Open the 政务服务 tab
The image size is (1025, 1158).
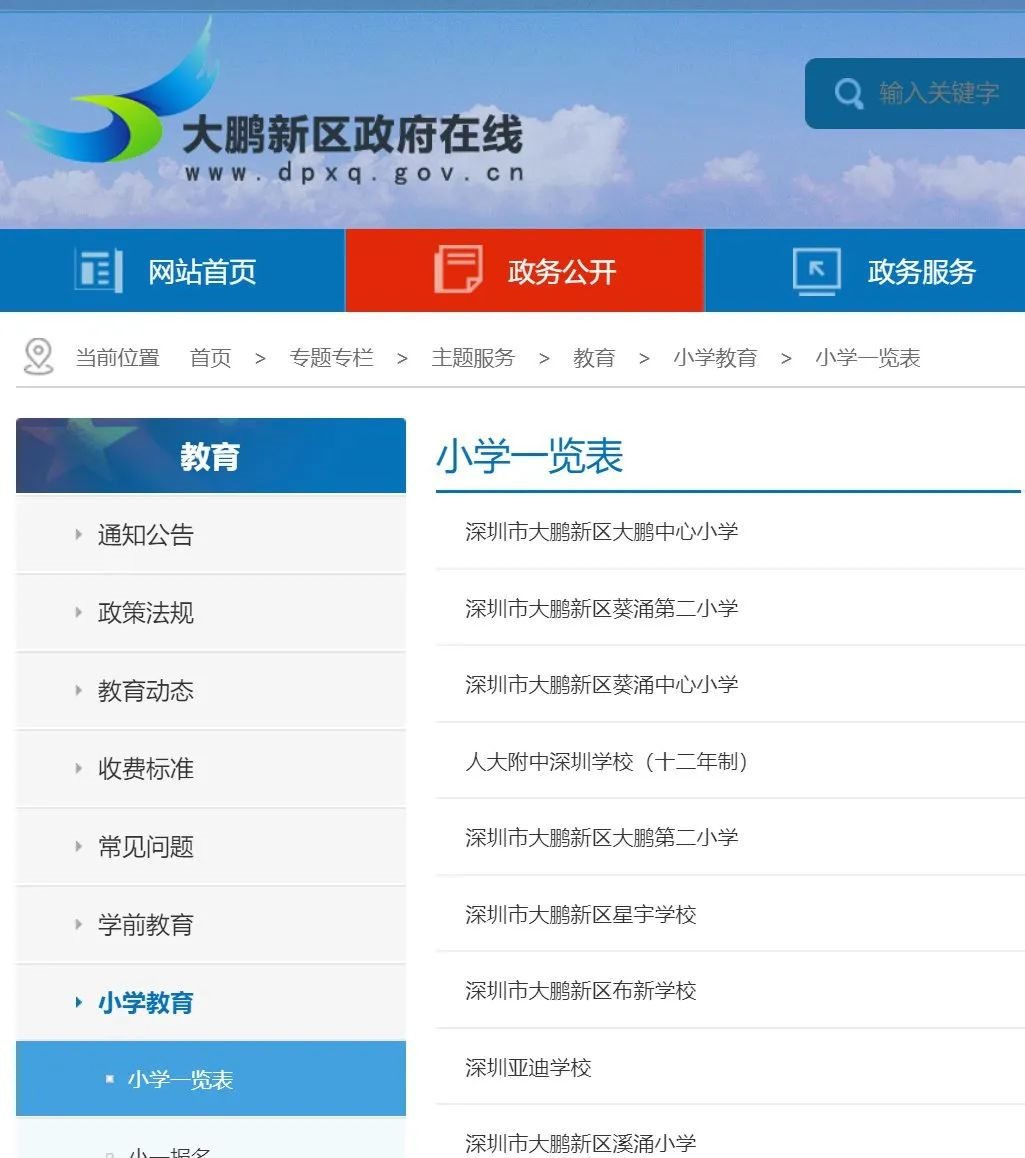pyautogui.click(x=865, y=271)
